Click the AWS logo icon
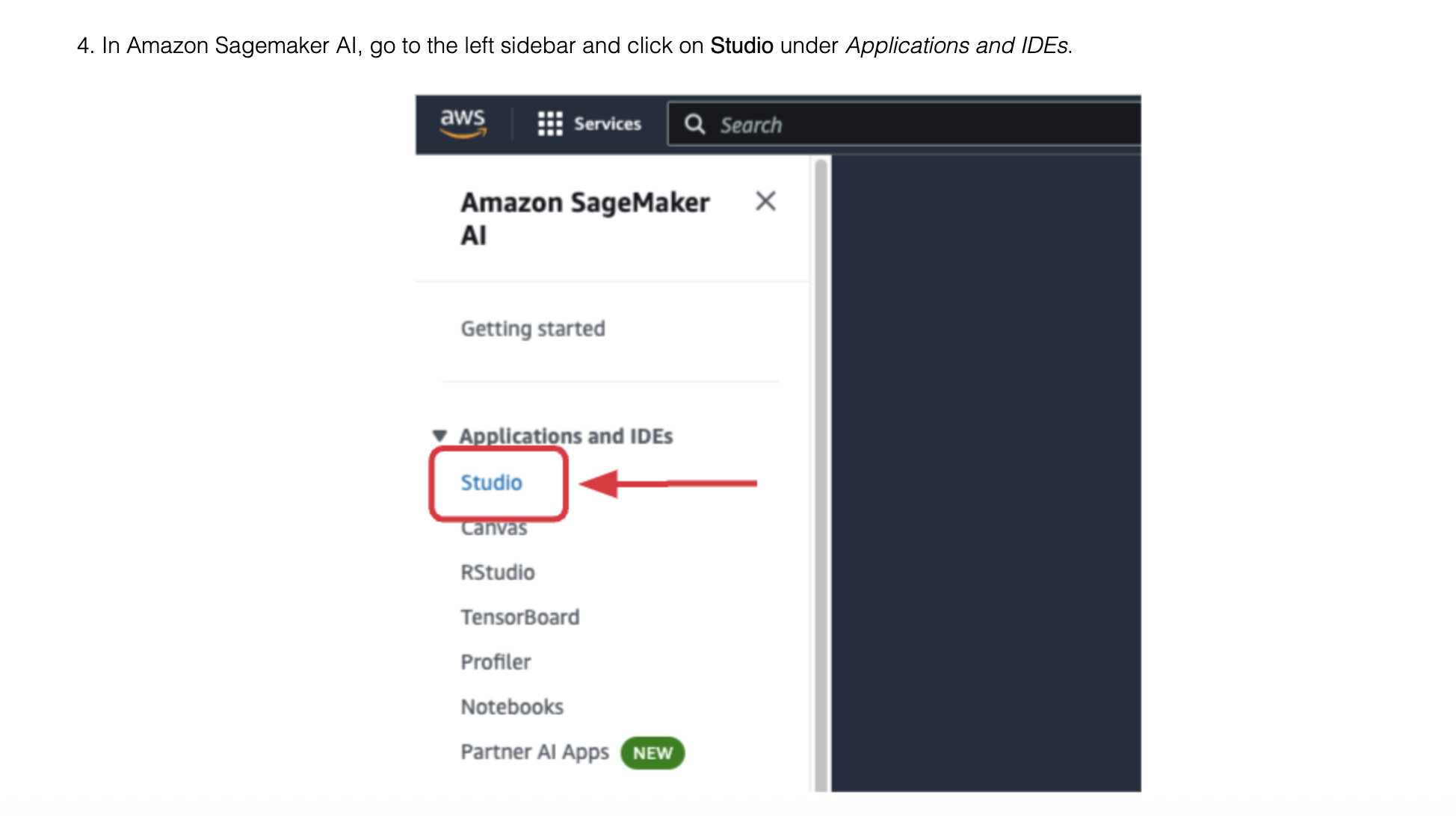 [x=463, y=123]
